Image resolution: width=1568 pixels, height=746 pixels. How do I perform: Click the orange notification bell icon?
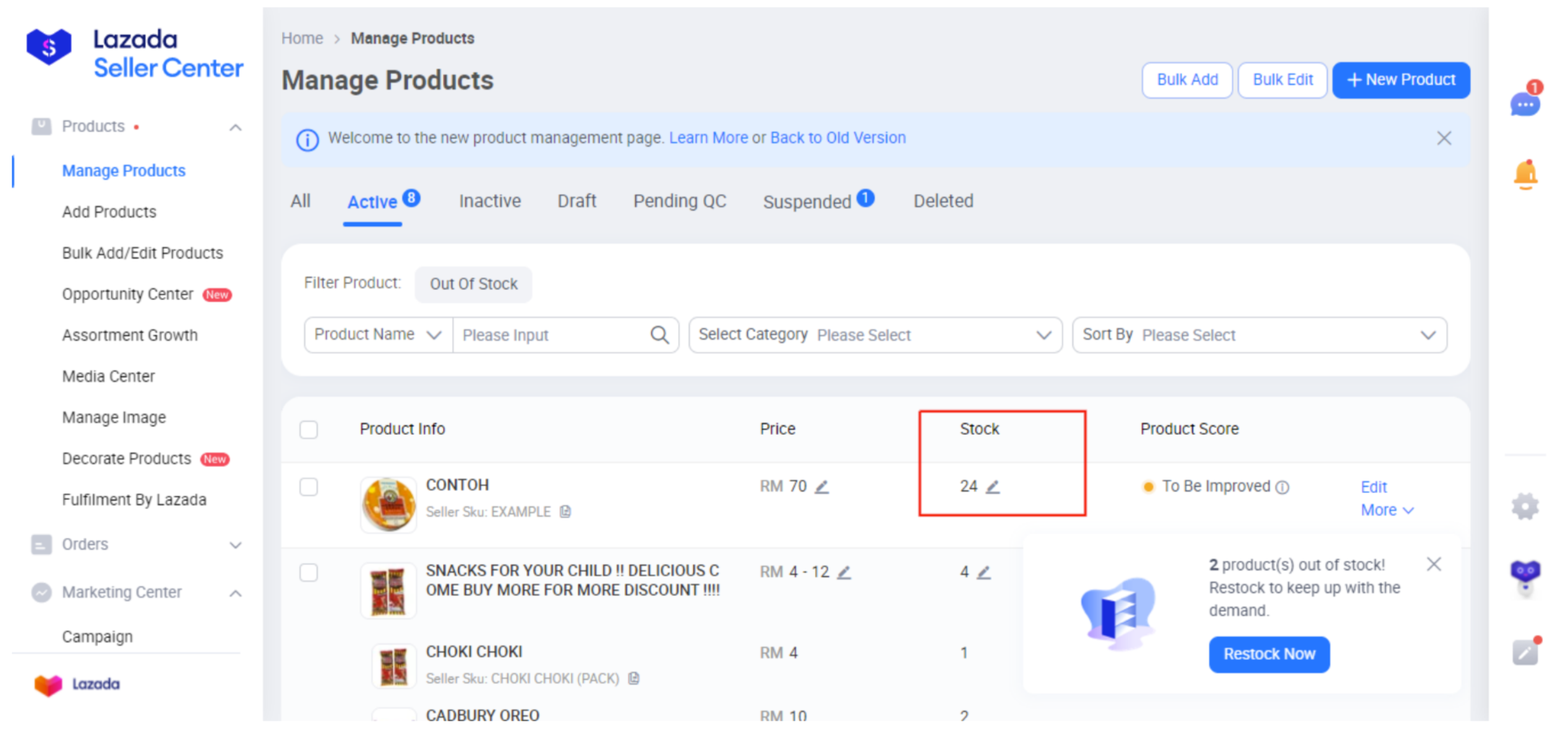tap(1525, 174)
